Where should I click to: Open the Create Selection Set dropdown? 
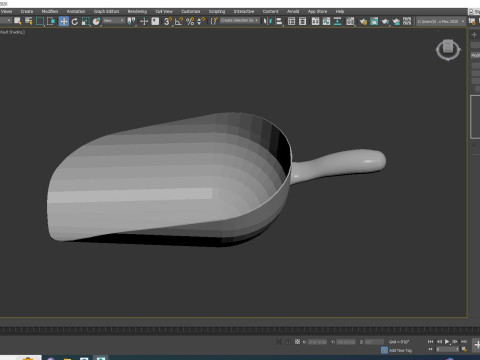click(x=240, y=21)
